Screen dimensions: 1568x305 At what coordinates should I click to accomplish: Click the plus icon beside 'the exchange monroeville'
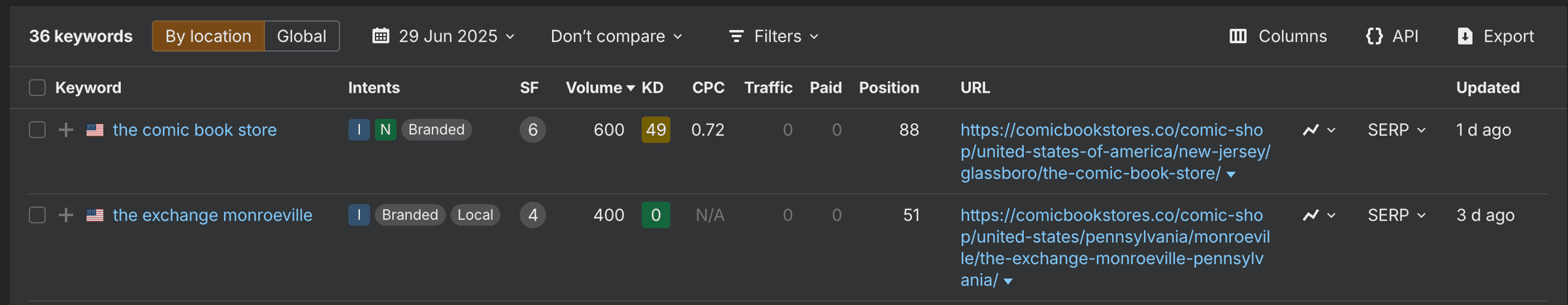click(x=66, y=215)
